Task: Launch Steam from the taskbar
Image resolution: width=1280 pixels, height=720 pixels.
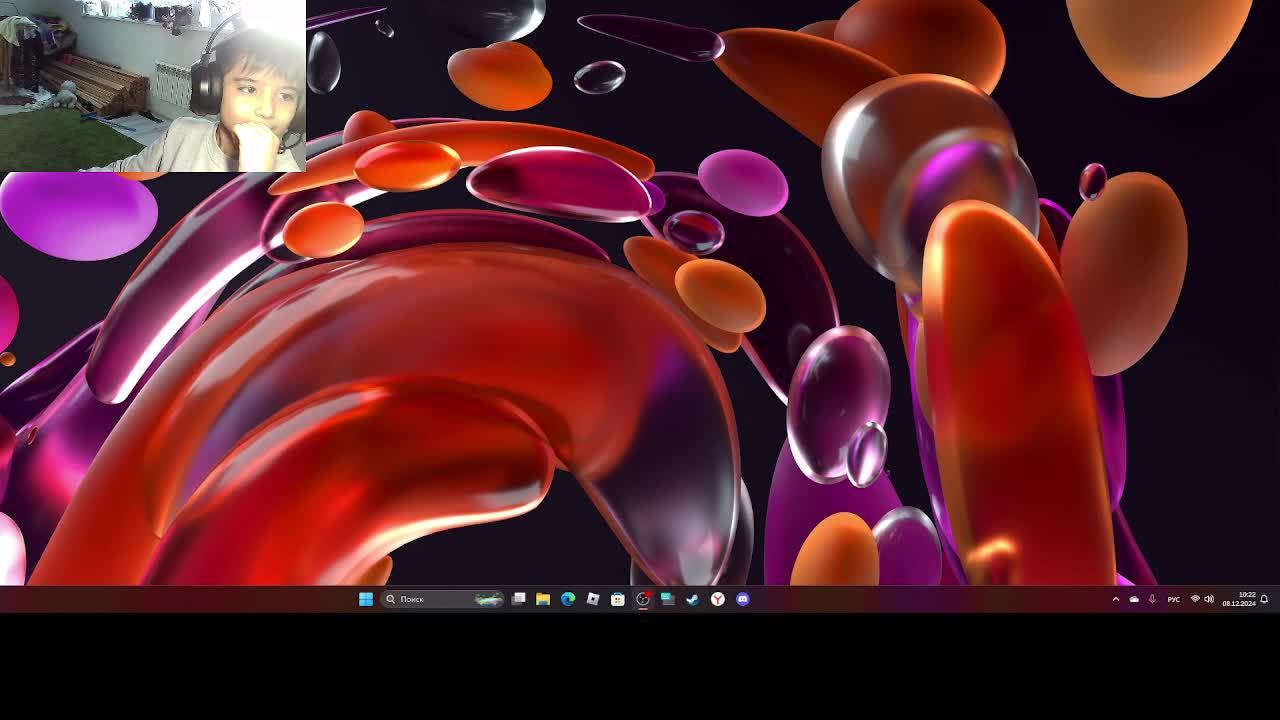Action: (693, 599)
